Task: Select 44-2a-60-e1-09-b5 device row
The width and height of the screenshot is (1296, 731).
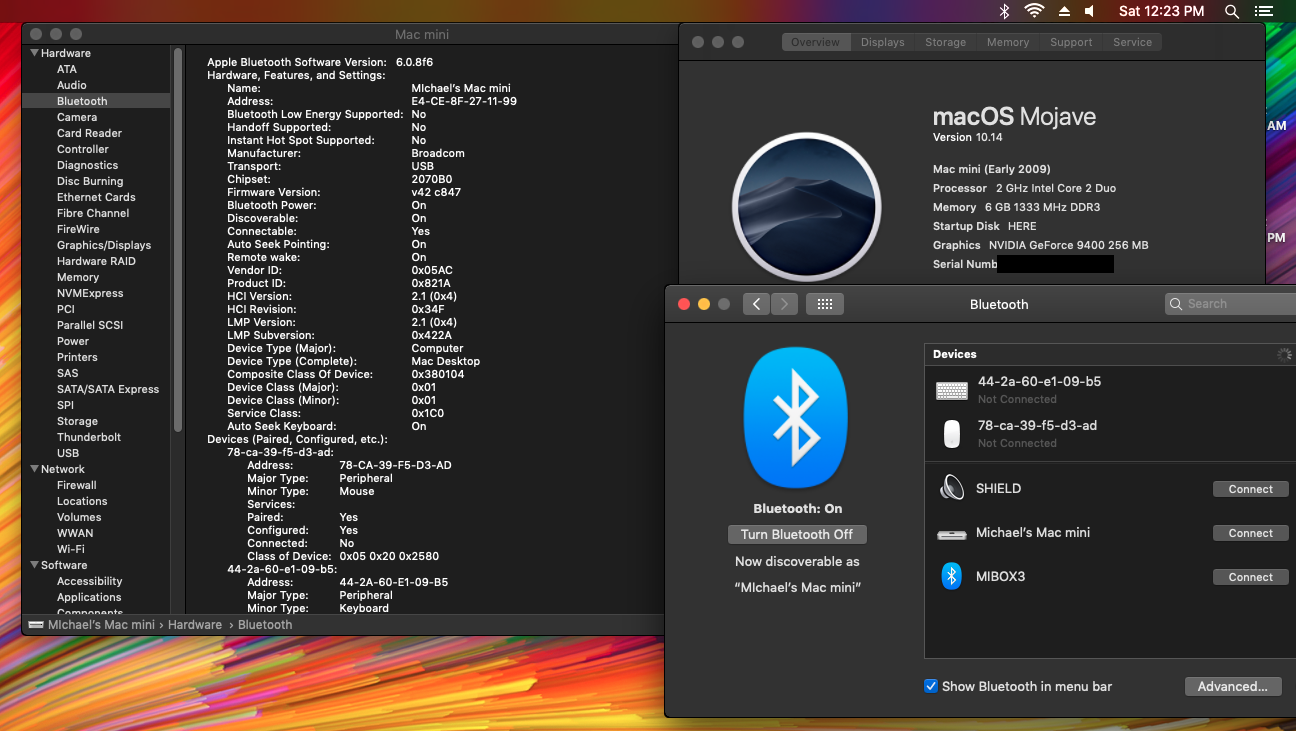Action: (1108, 390)
